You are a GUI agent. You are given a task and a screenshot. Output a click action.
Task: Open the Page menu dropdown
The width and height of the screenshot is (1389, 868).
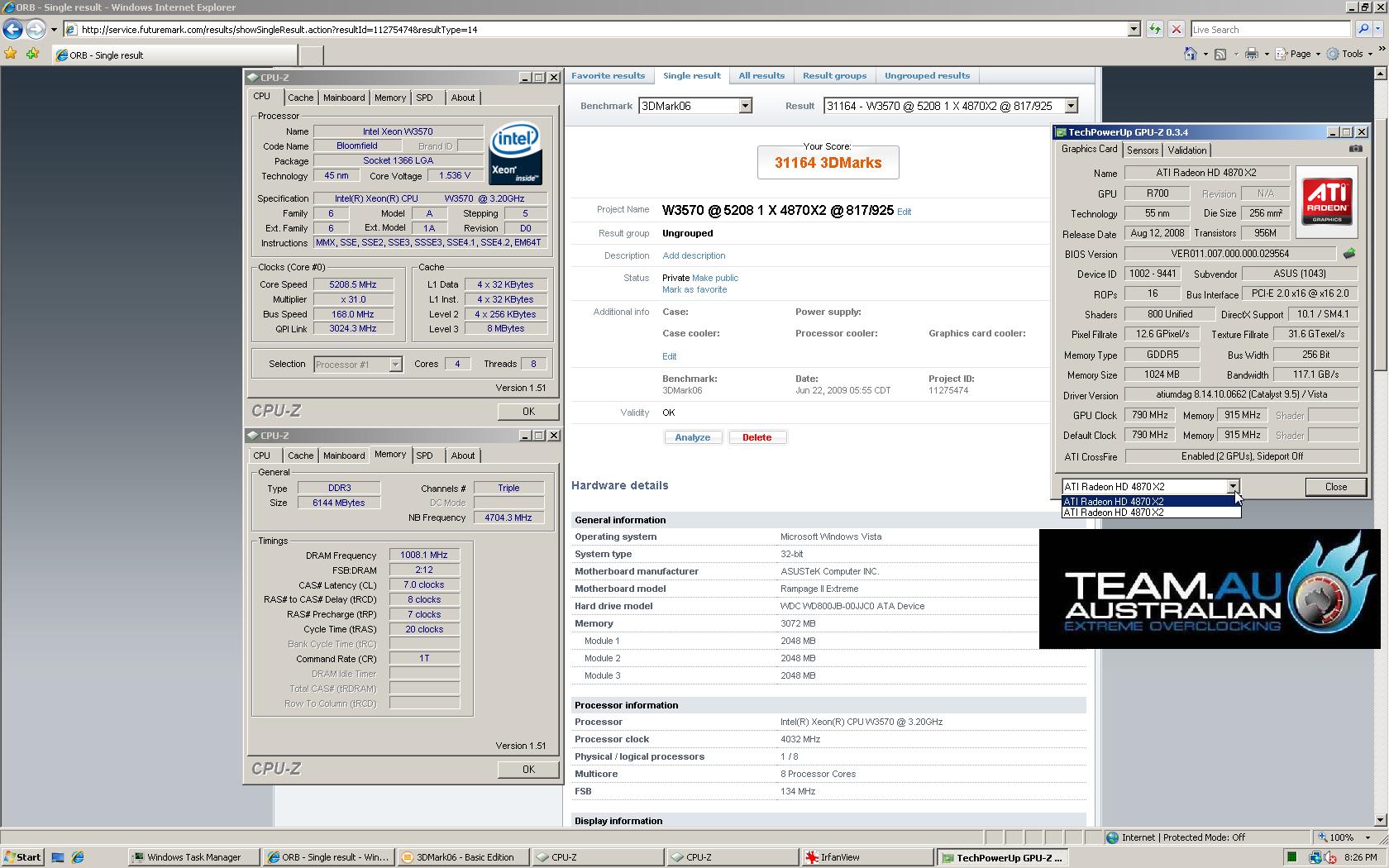pyautogui.click(x=1299, y=54)
